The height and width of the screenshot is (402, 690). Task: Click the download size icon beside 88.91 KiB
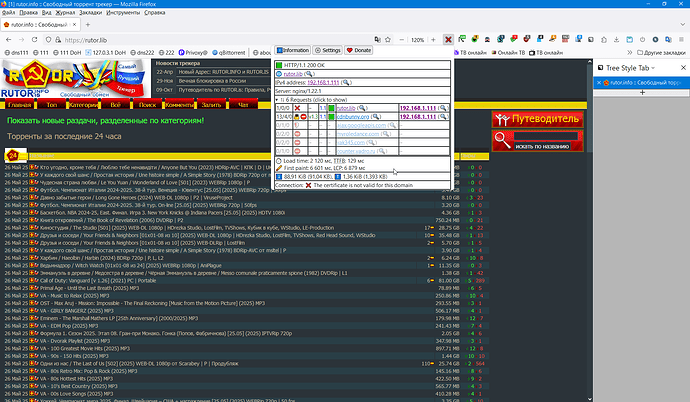(279, 176)
